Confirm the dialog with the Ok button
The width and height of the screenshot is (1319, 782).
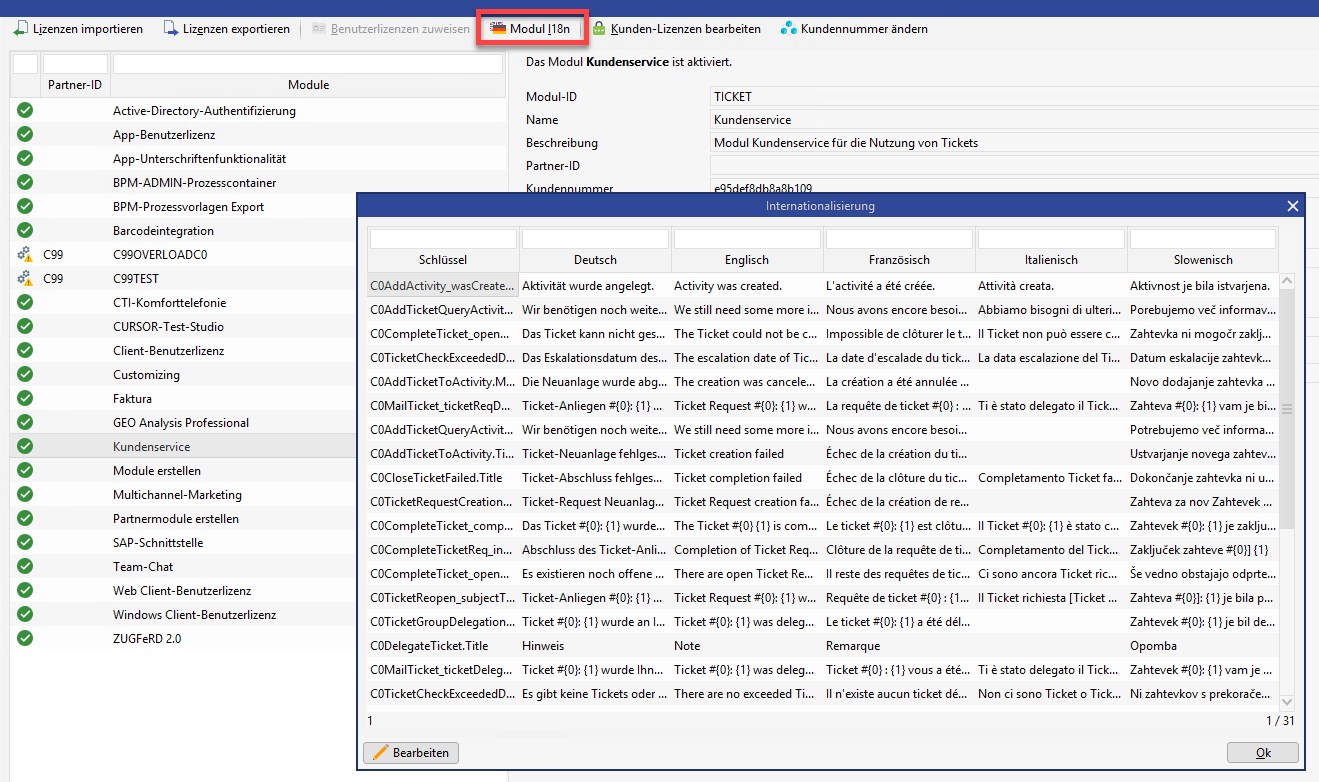(1262, 753)
